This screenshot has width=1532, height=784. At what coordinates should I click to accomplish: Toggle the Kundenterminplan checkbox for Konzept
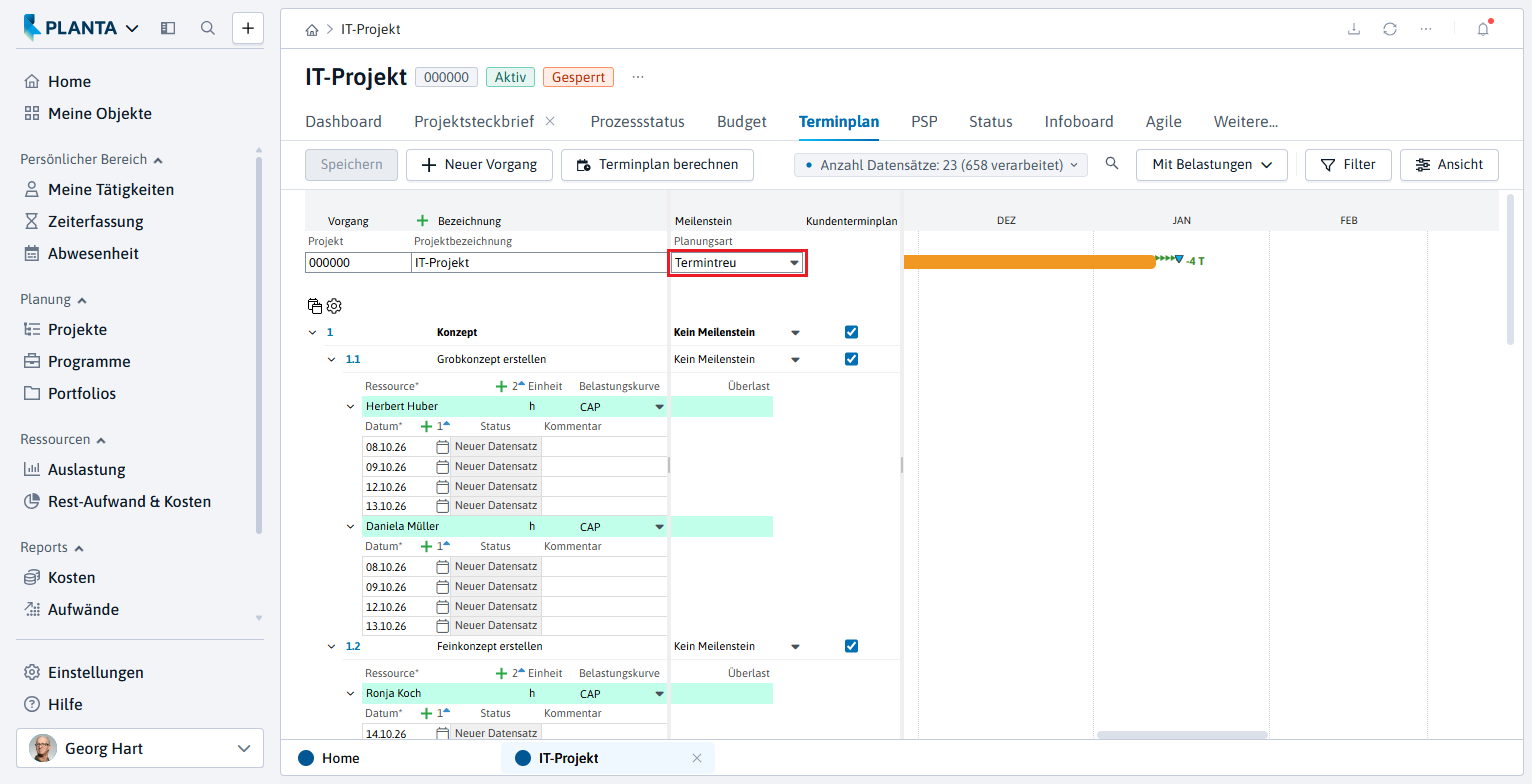pyautogui.click(x=852, y=332)
